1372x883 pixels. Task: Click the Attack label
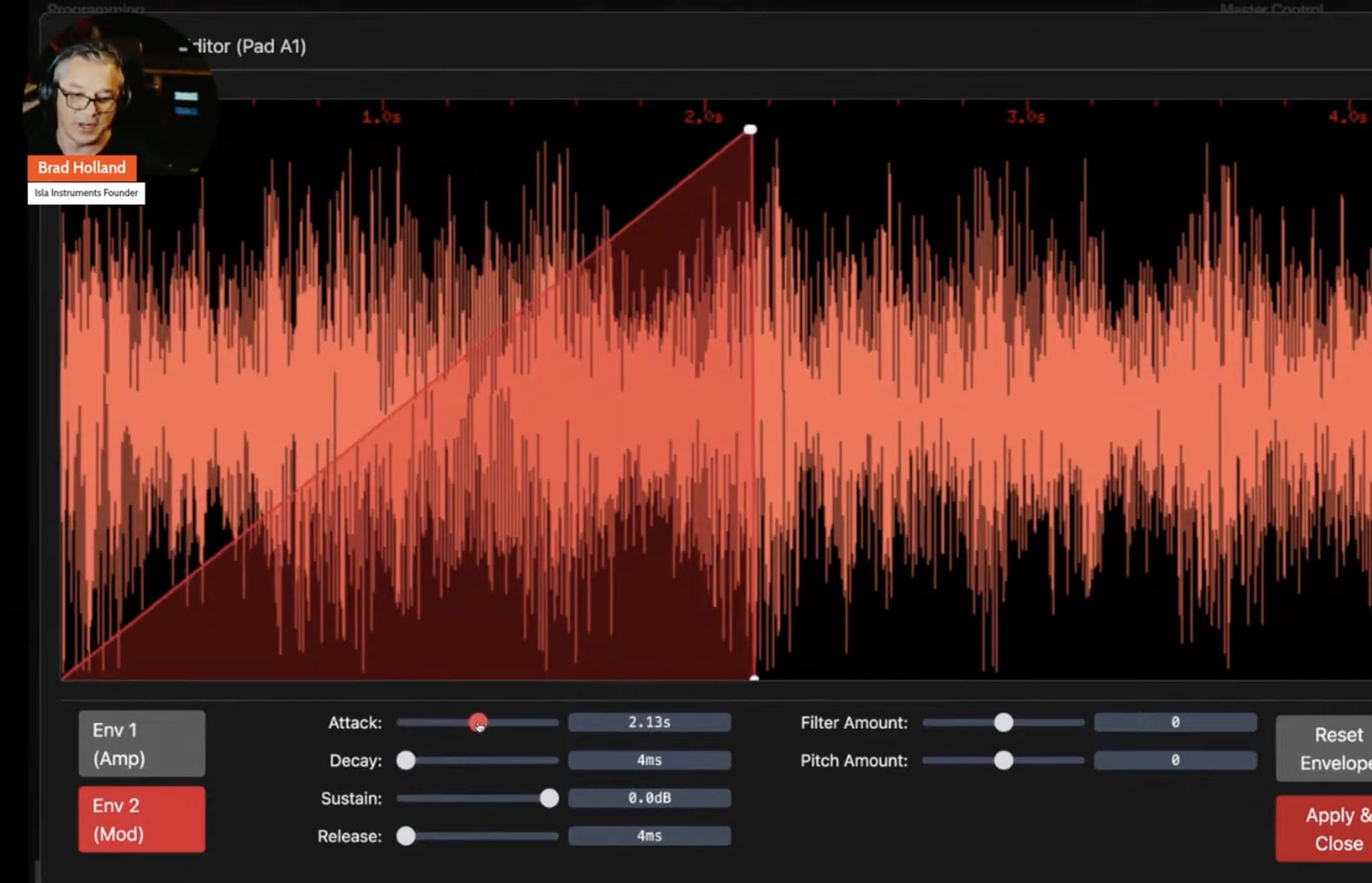[355, 723]
